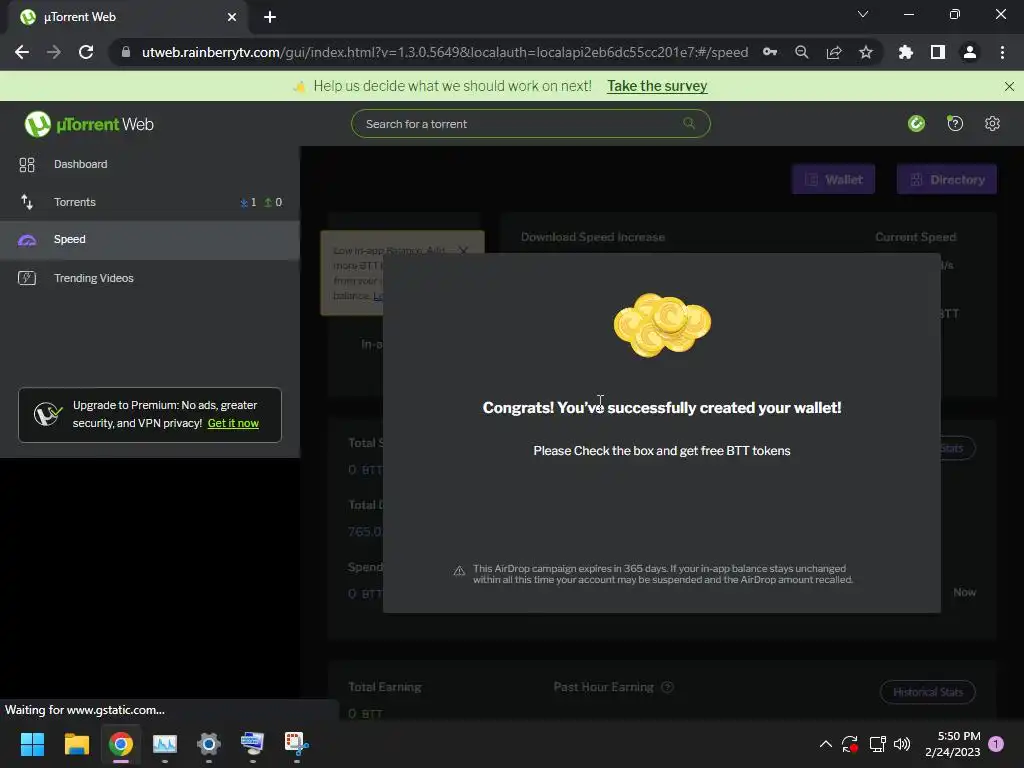This screenshot has height=768, width=1024.
Task: Click the µTorrent Web logo
Action: coord(89,124)
